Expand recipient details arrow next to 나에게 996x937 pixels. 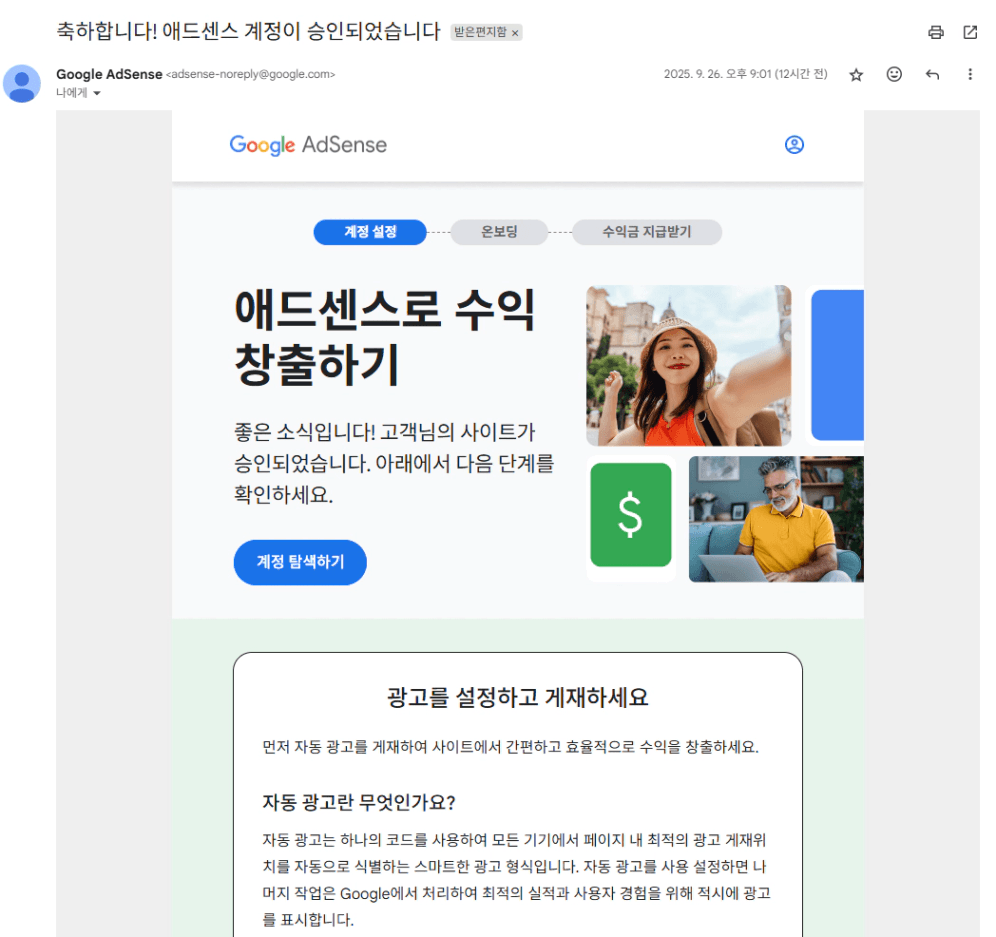click(97, 93)
